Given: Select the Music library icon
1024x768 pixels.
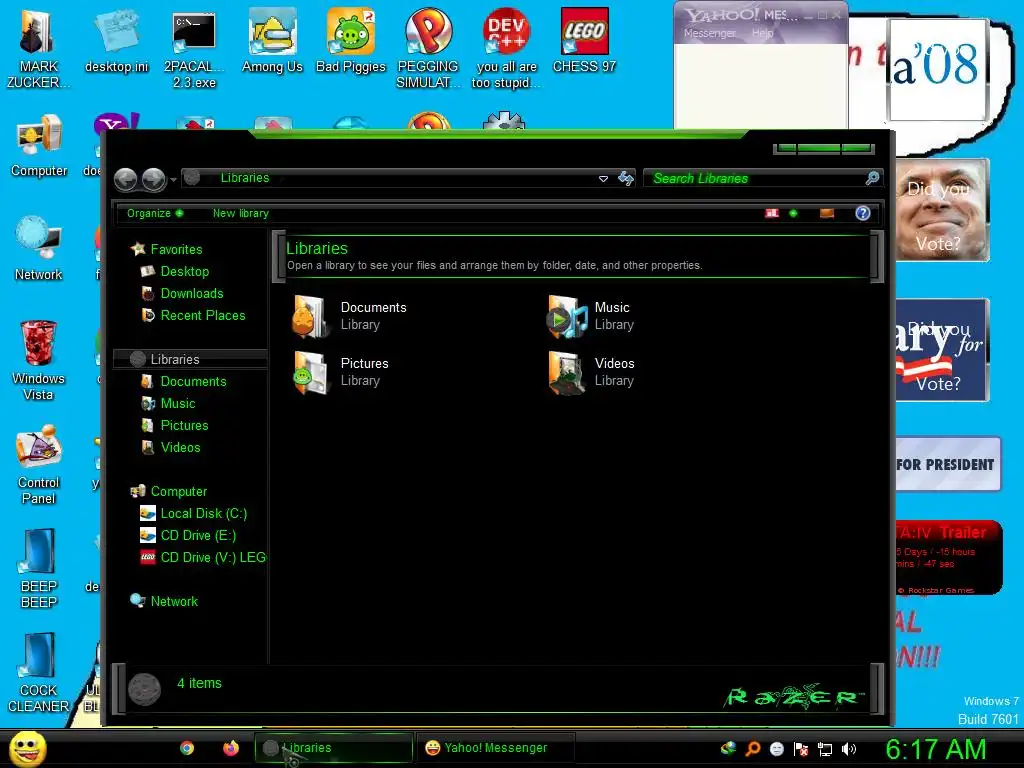Looking at the screenshot, I should pos(567,317).
